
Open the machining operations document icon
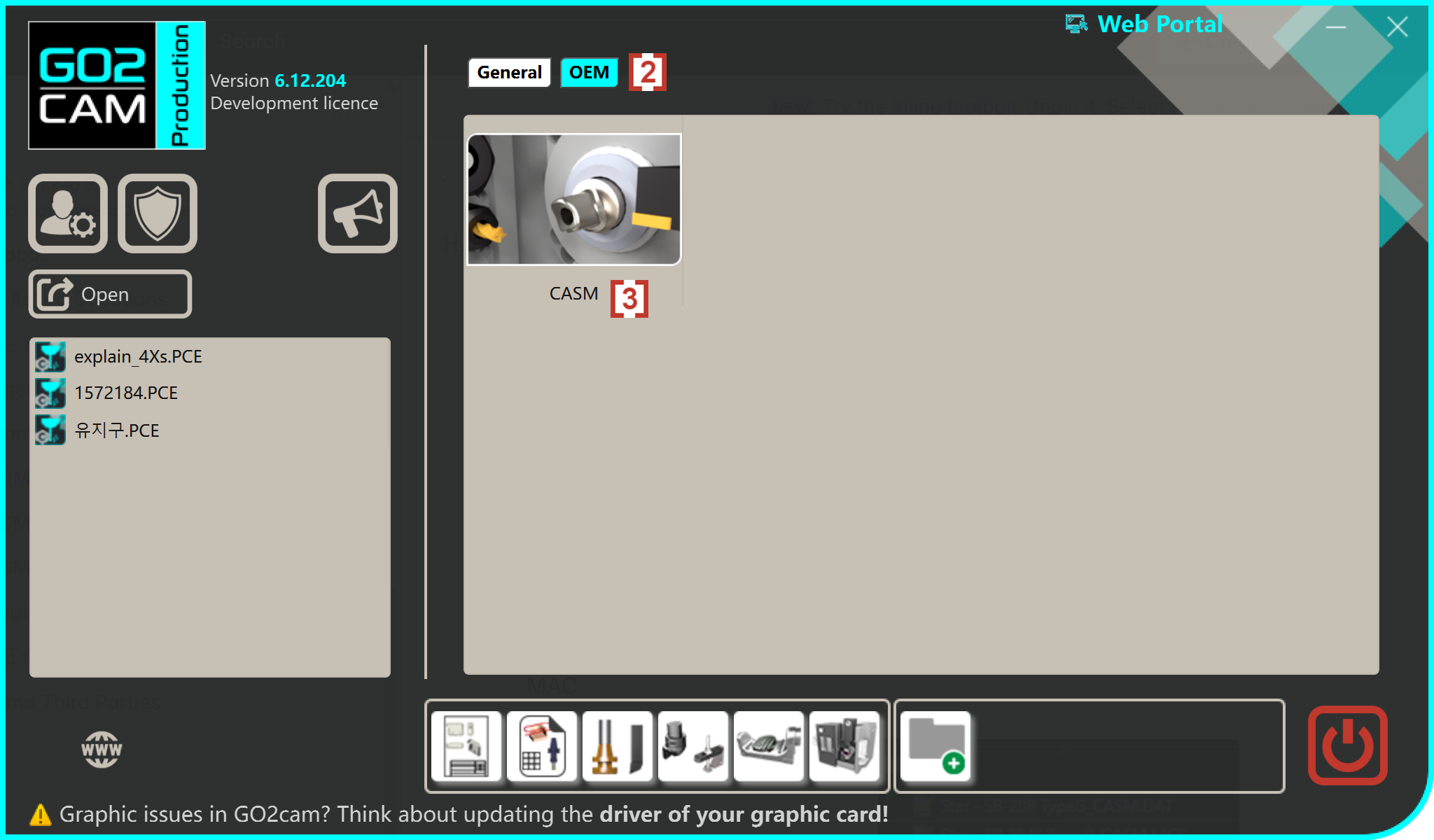pos(542,746)
